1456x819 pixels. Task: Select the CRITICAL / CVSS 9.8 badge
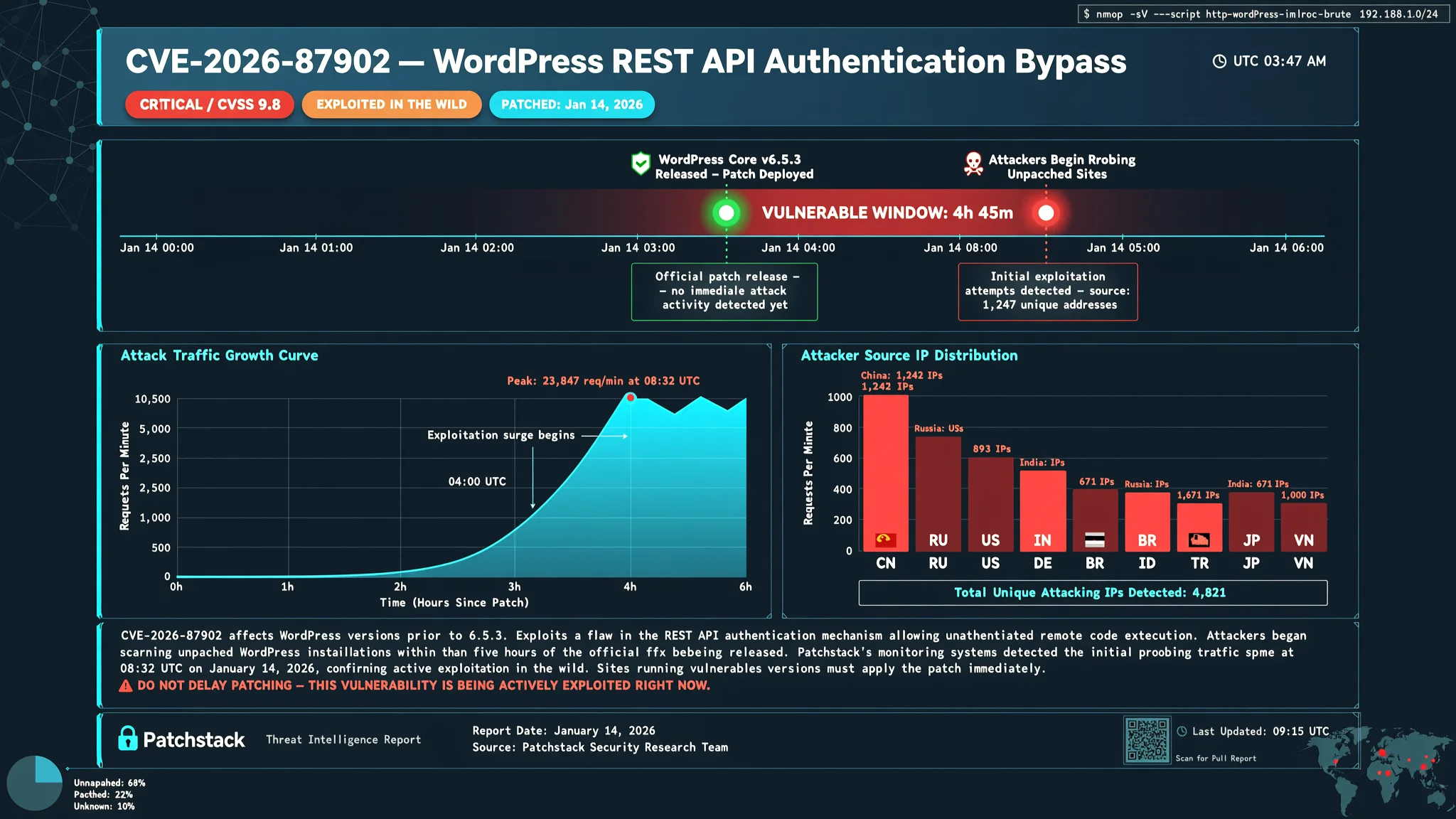pyautogui.click(x=210, y=105)
